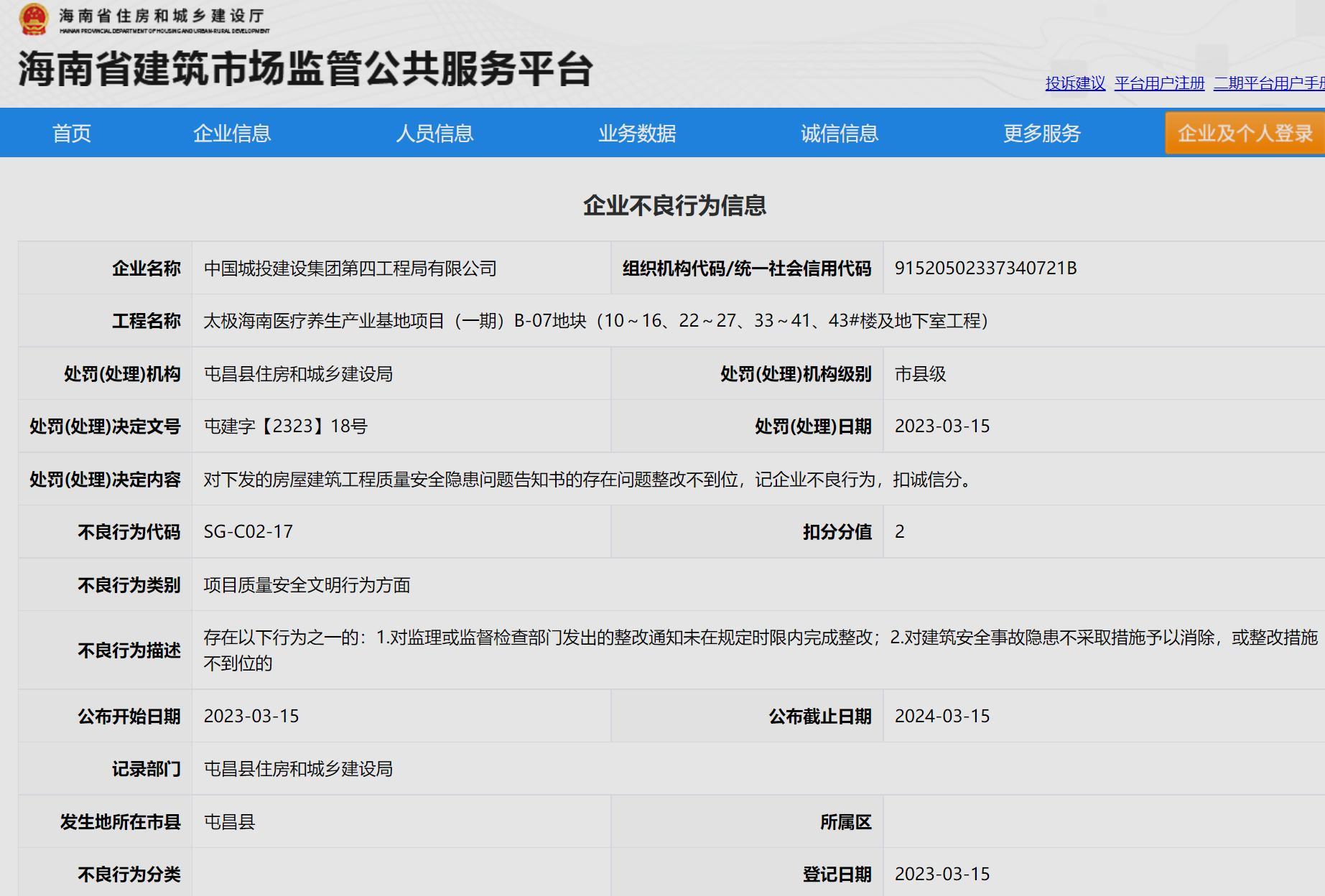The height and width of the screenshot is (896, 1325).
Task: Select the 人员信息 navigation item
Action: [x=434, y=134]
